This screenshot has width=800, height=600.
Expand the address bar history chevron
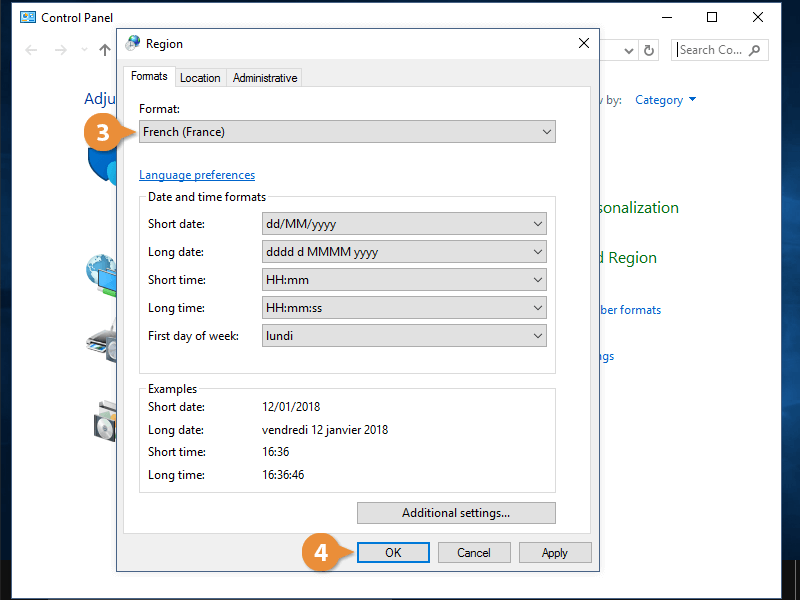[x=629, y=51]
